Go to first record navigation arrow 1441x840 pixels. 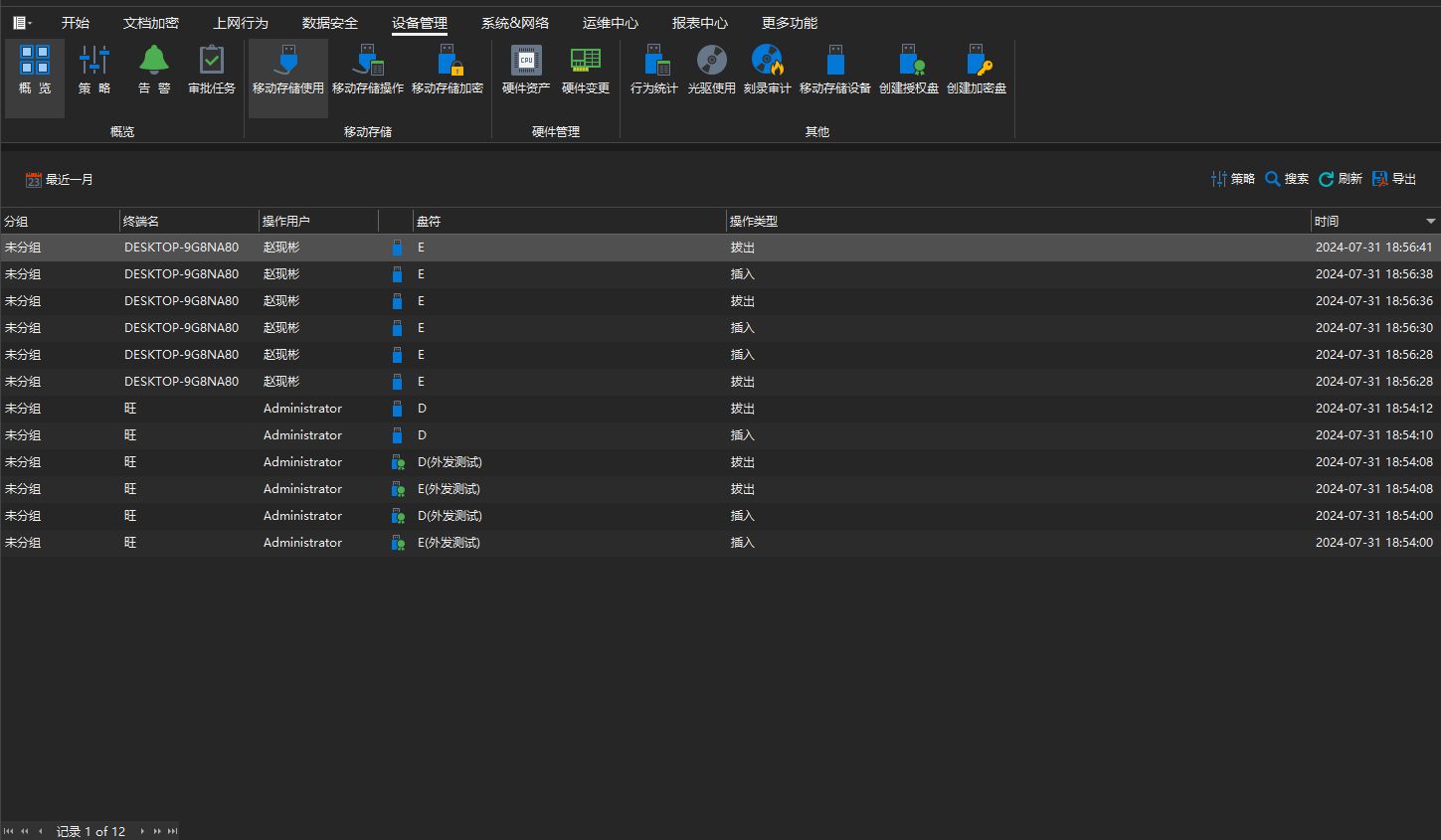9,831
